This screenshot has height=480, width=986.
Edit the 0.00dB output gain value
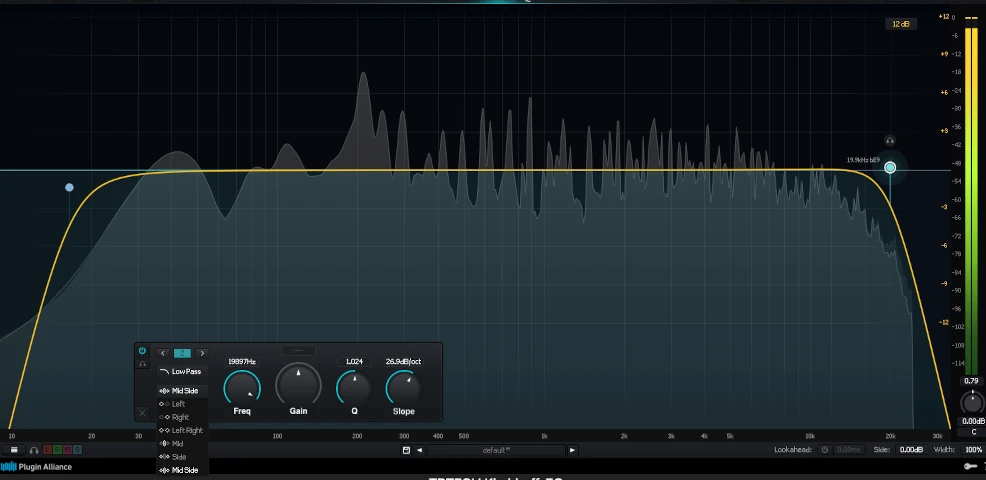pos(972,421)
